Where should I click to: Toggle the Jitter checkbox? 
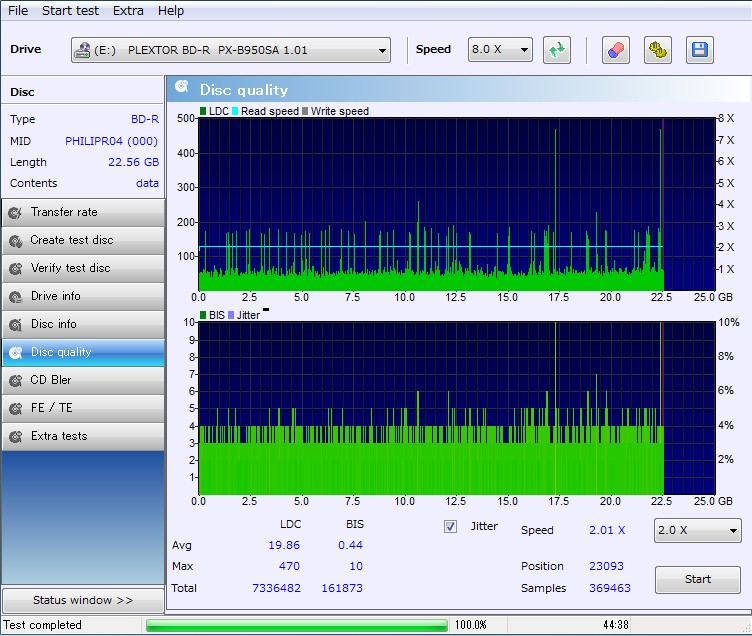point(450,526)
